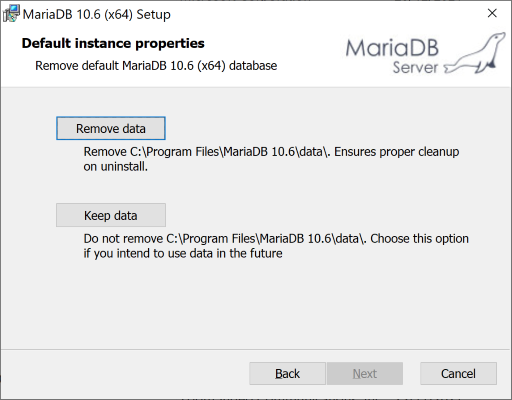Viewport: 512px width, 400px height.
Task: Click the MariaDB wordmark in the banner
Action: click(392, 48)
